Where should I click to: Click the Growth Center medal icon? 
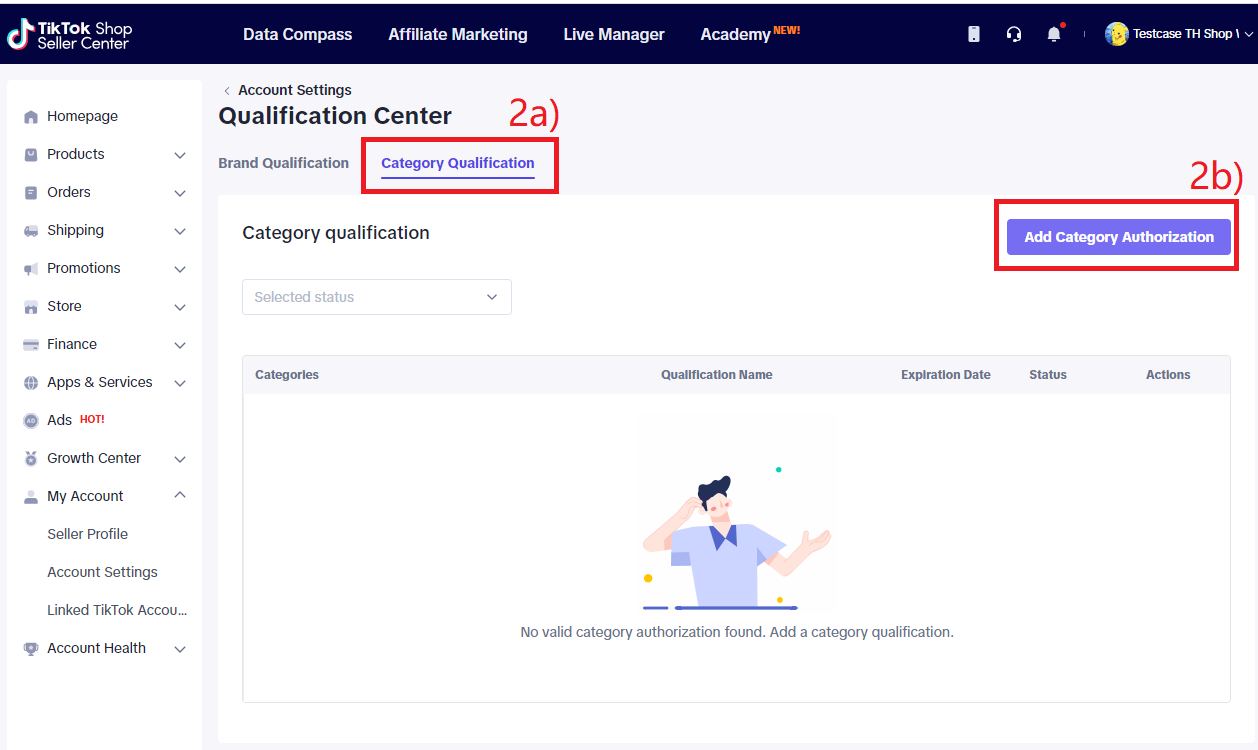31,459
